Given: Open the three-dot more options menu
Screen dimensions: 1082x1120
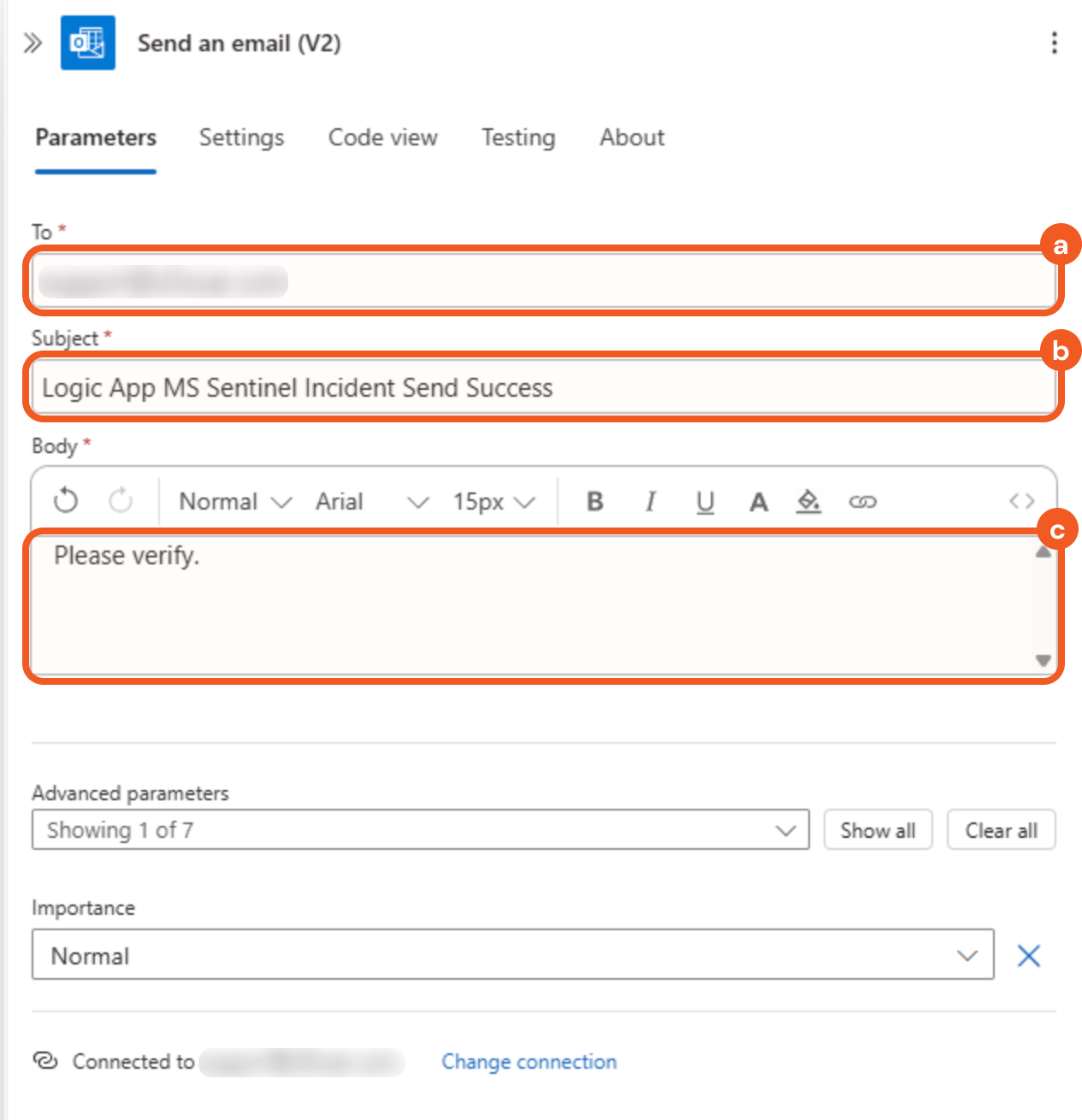Looking at the screenshot, I should pos(1054,43).
